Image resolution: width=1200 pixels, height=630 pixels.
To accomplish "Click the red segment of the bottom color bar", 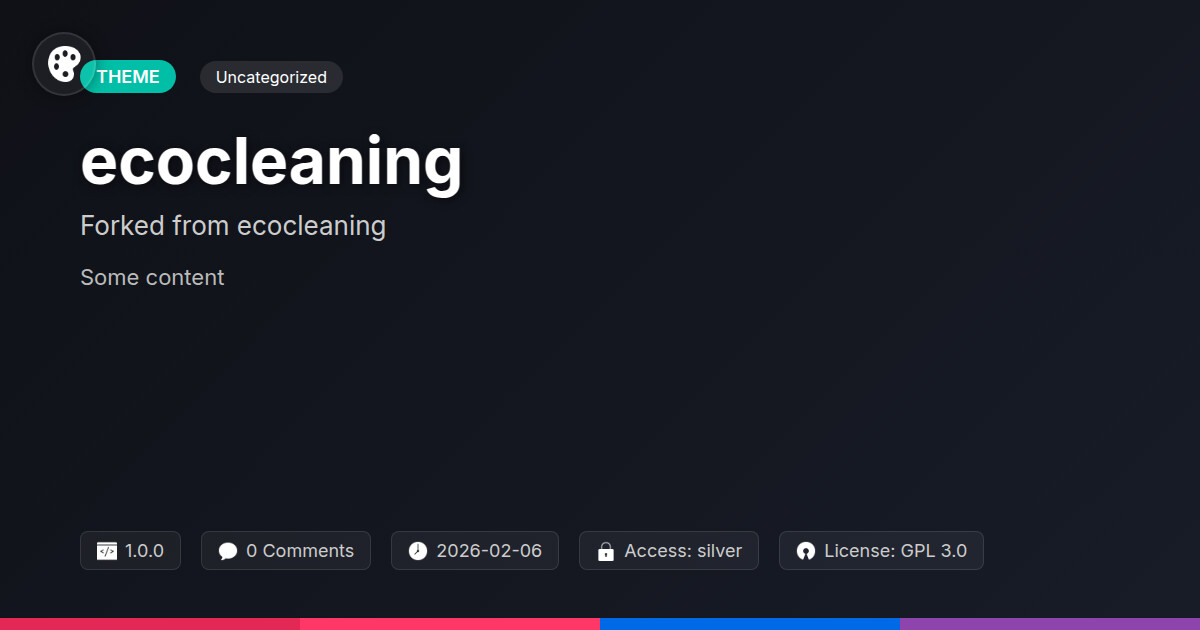I will [150, 624].
